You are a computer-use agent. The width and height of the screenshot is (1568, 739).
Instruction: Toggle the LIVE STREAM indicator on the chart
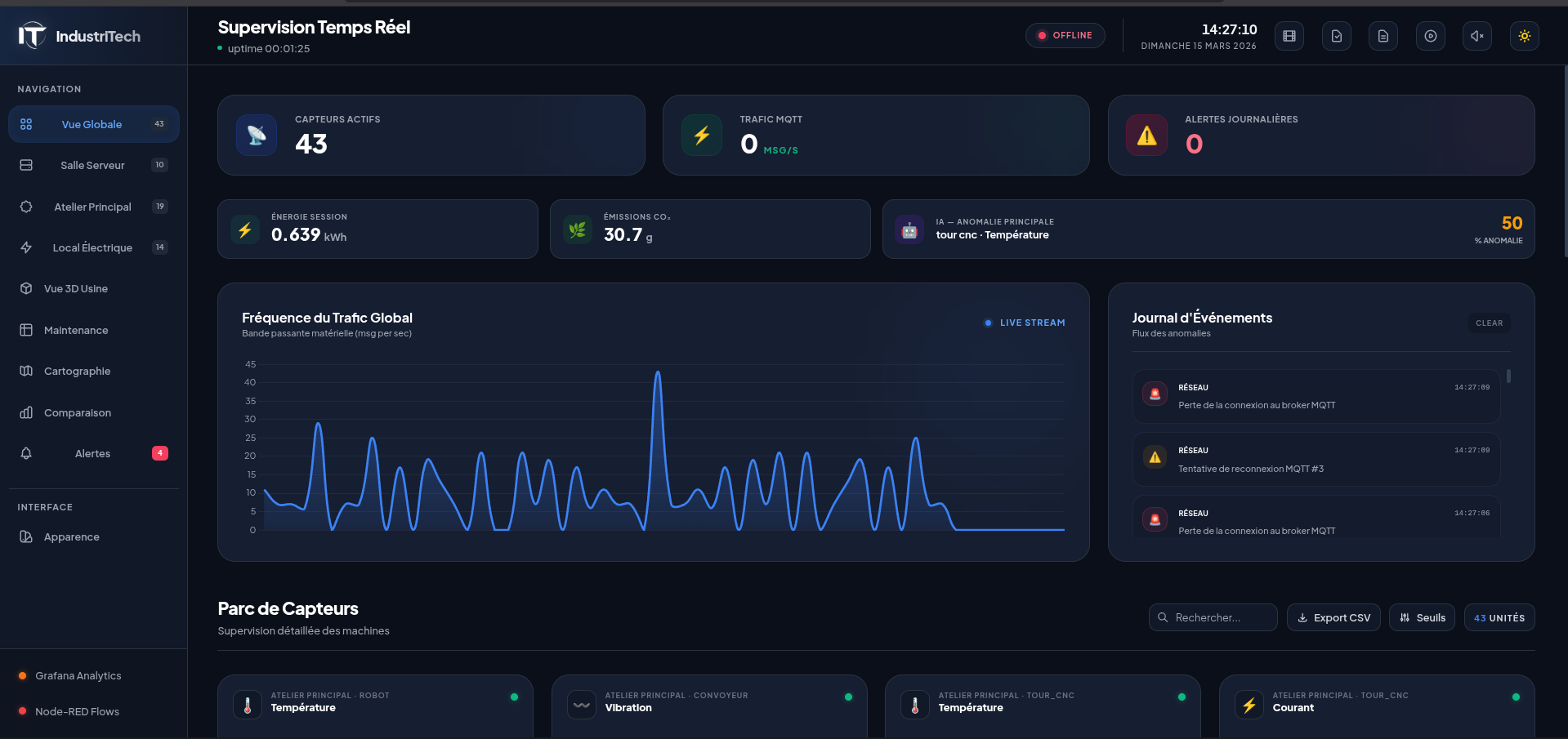pos(1025,323)
